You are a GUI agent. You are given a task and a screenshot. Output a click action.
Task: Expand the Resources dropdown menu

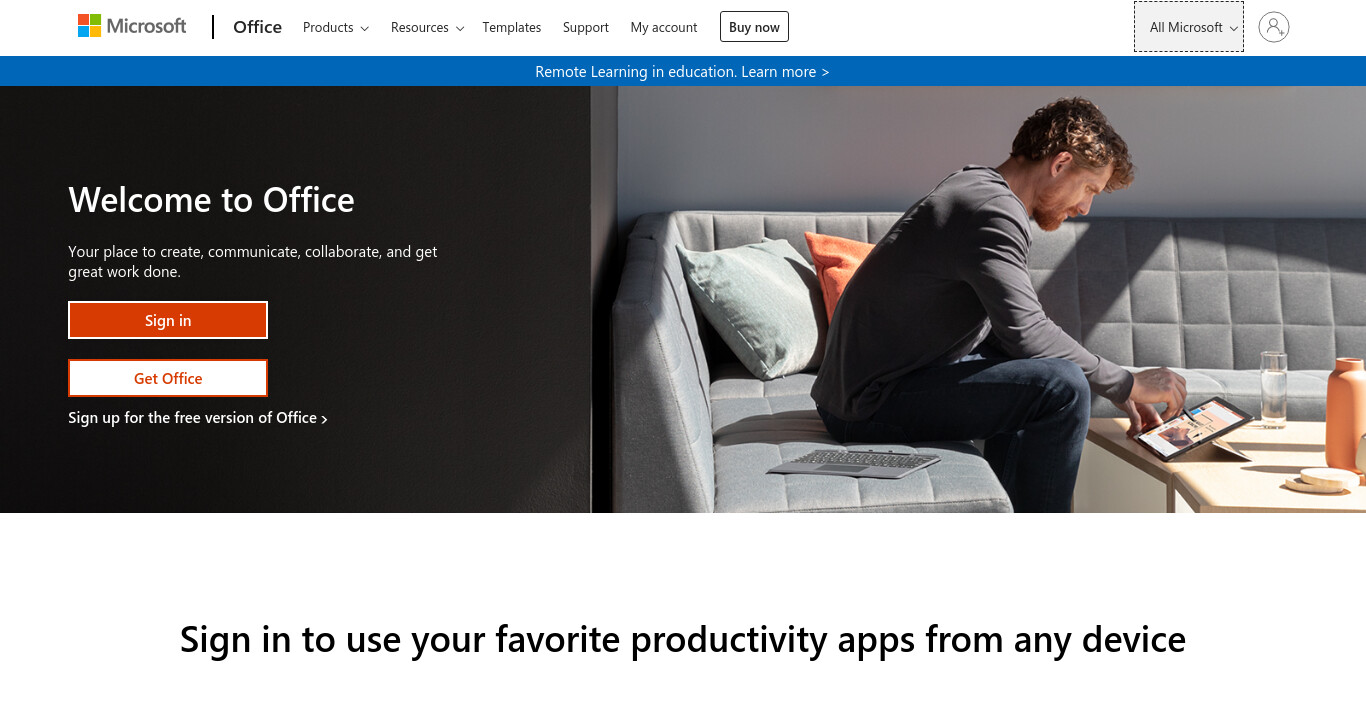click(427, 27)
